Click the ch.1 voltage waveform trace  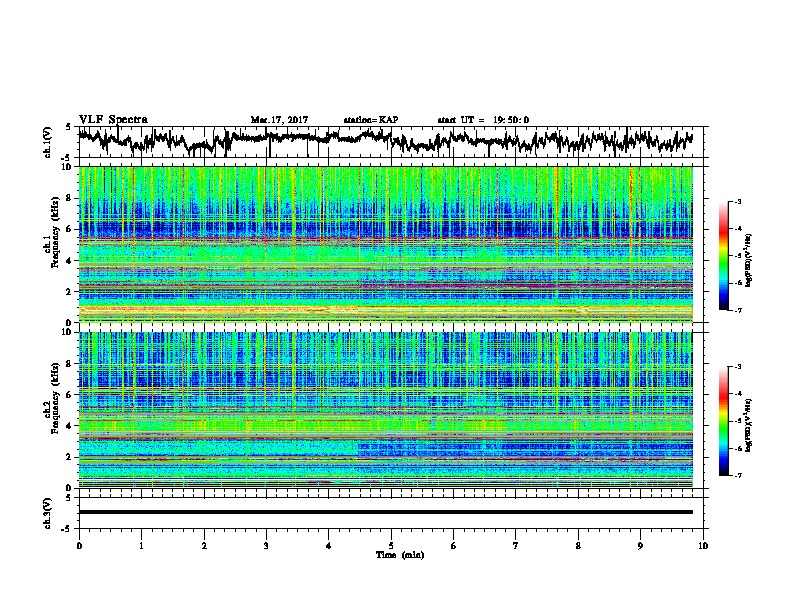[385, 139]
